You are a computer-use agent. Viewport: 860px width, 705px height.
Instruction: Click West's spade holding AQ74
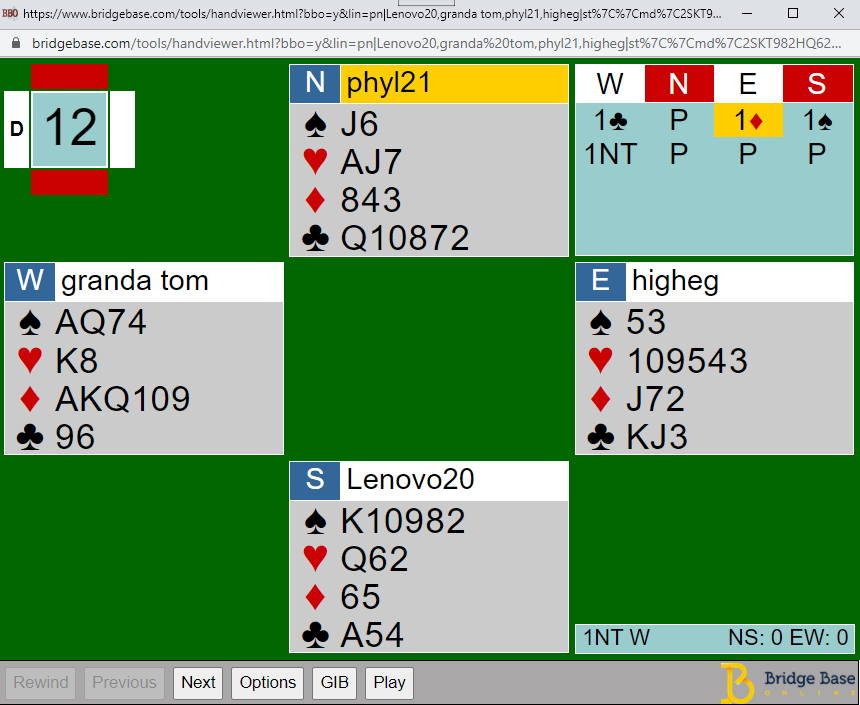(x=101, y=322)
